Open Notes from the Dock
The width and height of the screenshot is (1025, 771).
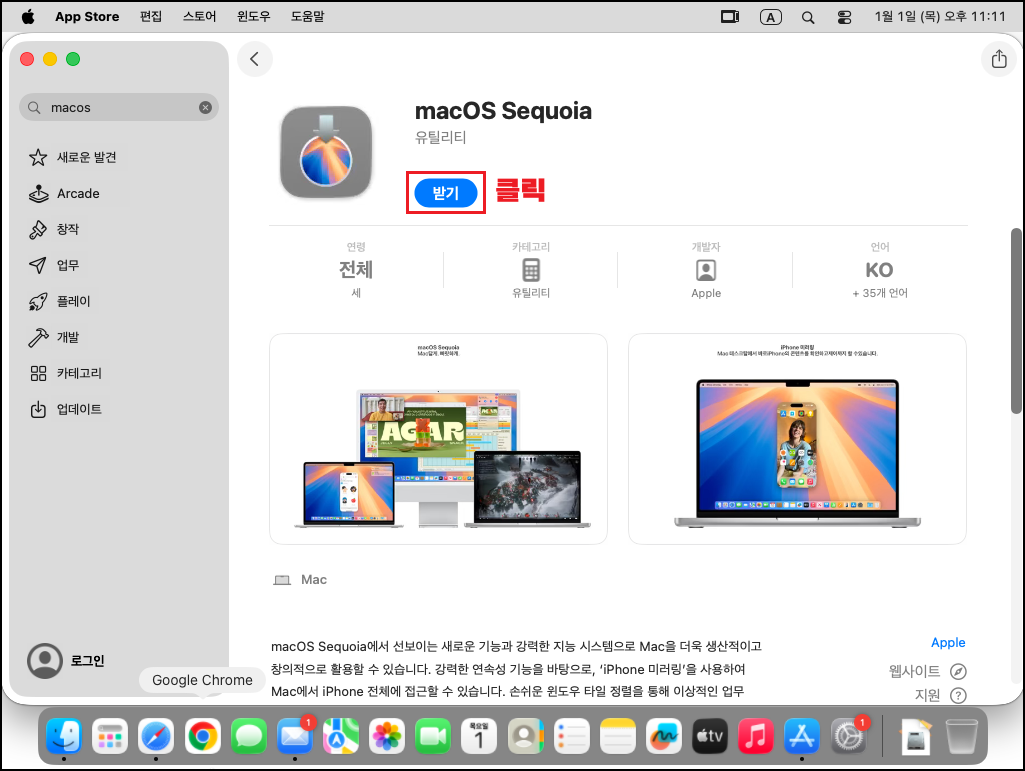pyautogui.click(x=618, y=736)
